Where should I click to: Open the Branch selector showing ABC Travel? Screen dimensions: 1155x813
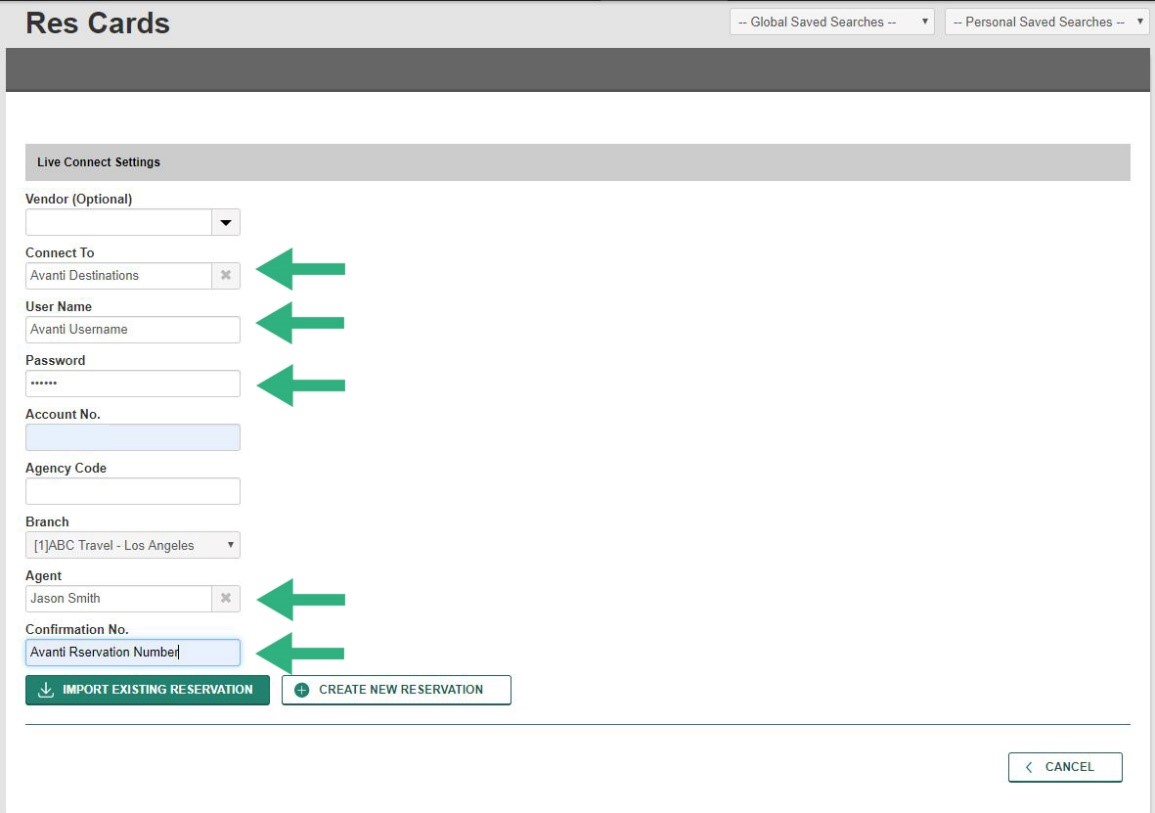[130, 544]
